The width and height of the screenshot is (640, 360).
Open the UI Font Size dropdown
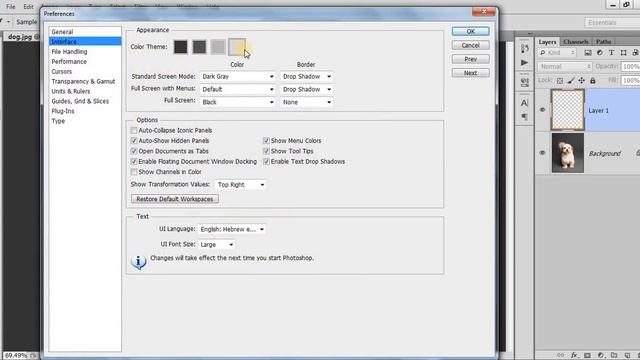(217, 244)
